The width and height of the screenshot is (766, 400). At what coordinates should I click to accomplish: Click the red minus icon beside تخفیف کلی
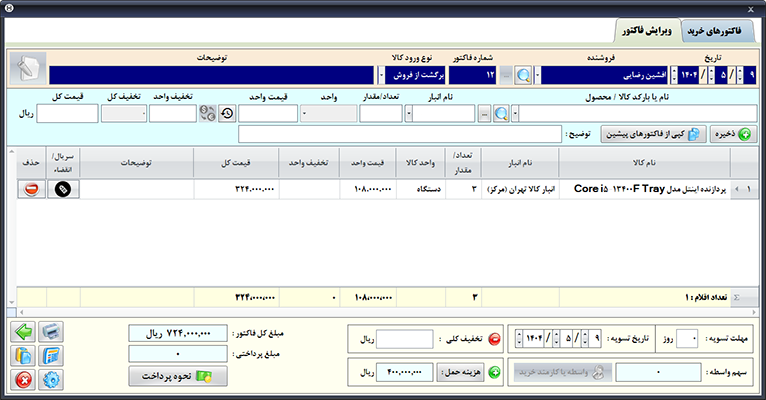[x=494, y=339]
